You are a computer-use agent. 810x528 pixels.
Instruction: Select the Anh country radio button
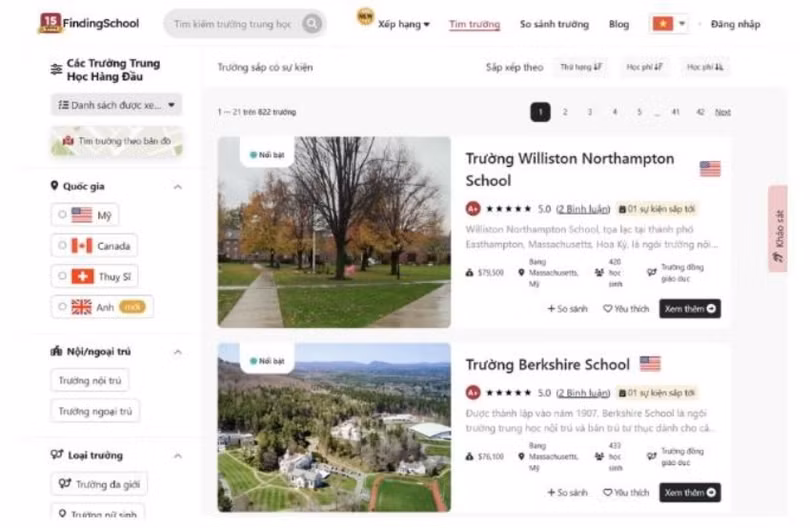click(62, 307)
